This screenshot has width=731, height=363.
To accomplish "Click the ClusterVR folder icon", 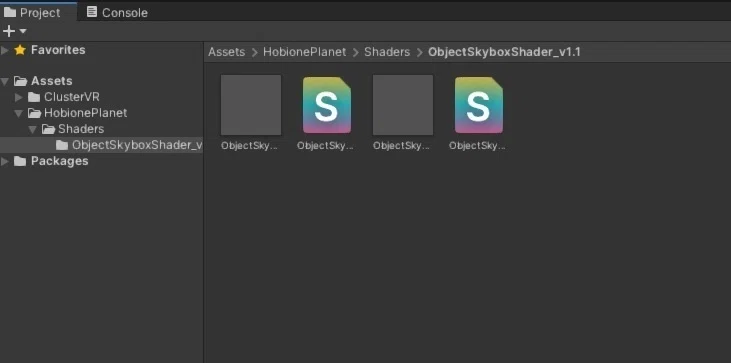I will pos(34,97).
